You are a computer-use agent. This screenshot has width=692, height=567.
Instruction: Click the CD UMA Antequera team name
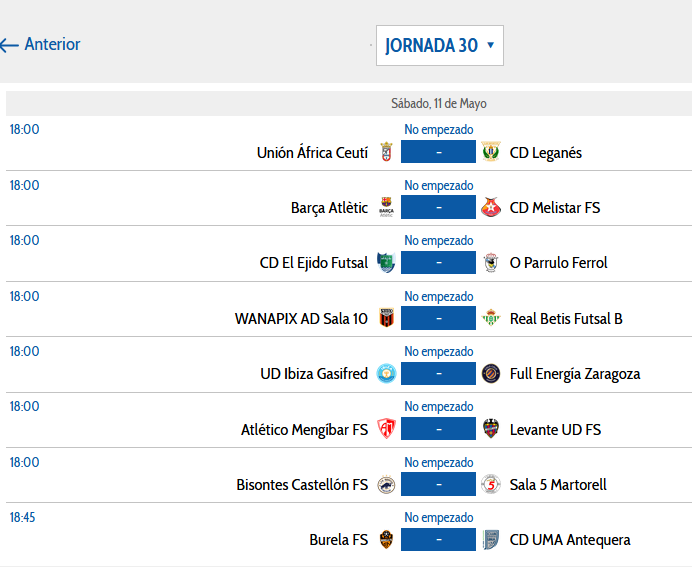pyautogui.click(x=570, y=540)
